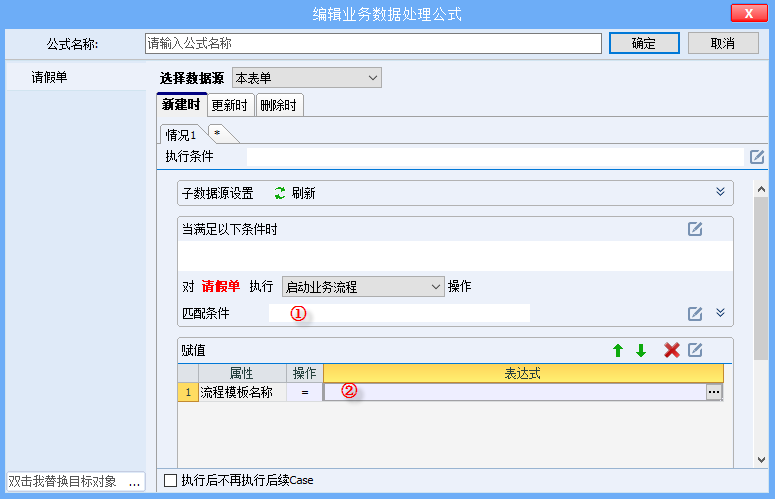The width and height of the screenshot is (775, 499).
Task: Click the edit icon beside 执行条件
Action: click(757, 157)
